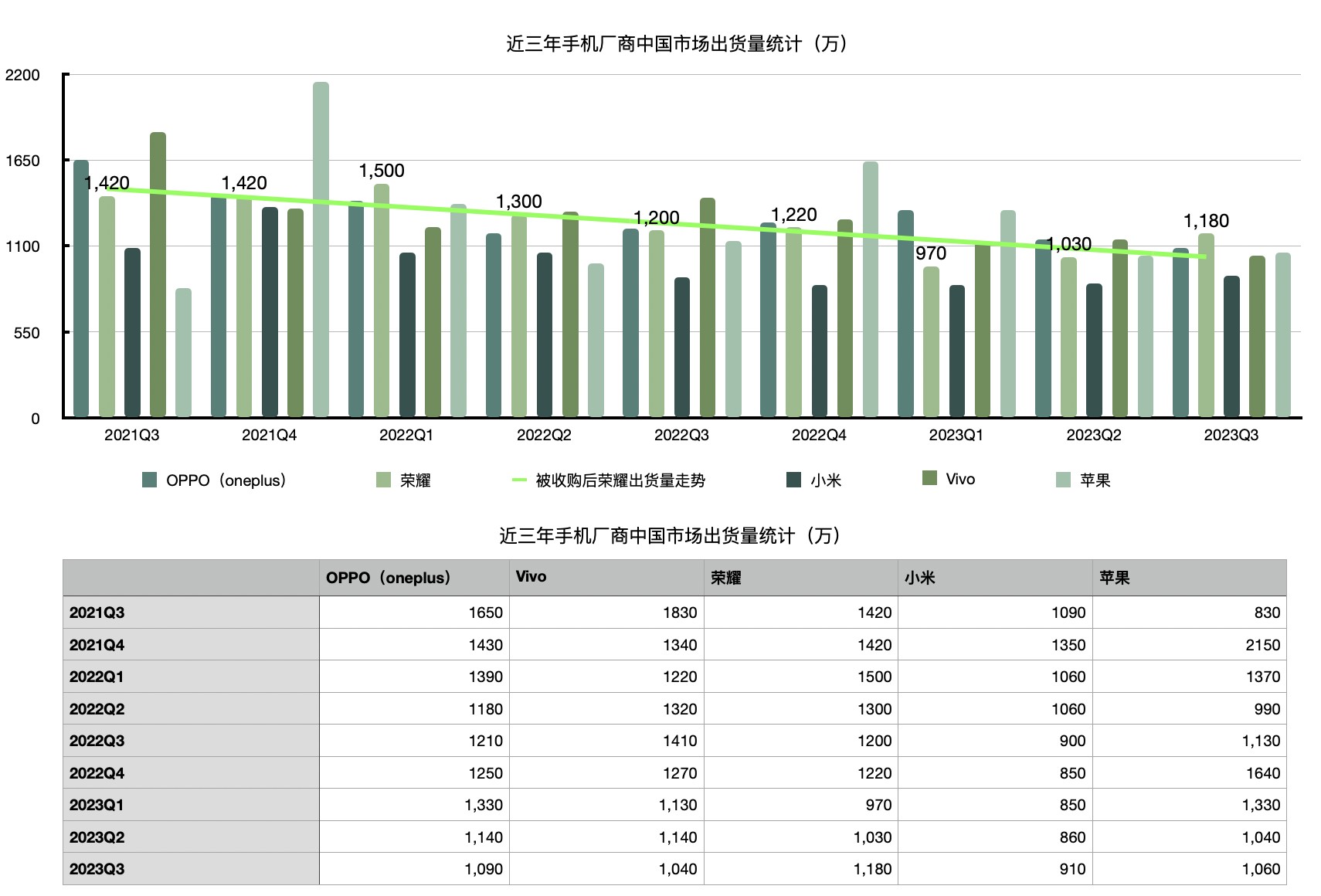Screen dimensions: 1321x896
Task: Click the 2022Q2 x-axis label on chart
Action: [x=544, y=435]
